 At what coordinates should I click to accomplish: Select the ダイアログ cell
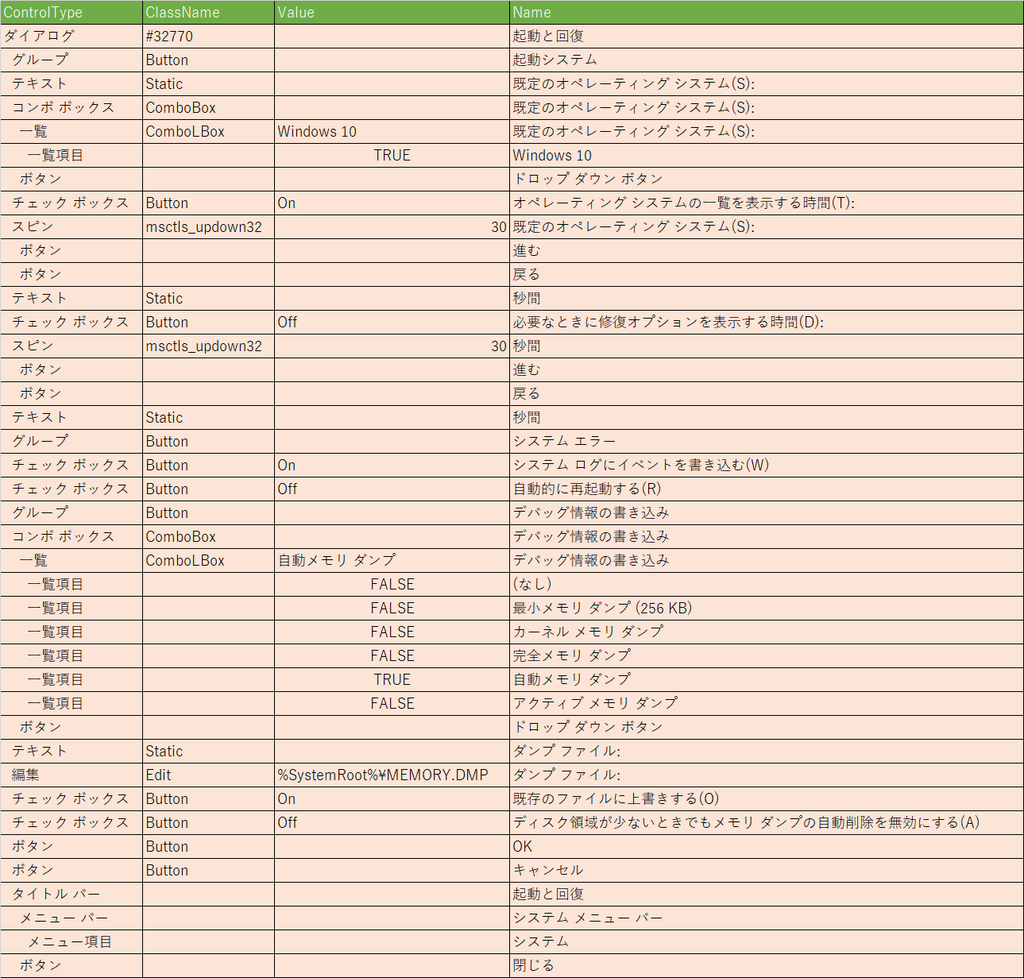[71, 37]
